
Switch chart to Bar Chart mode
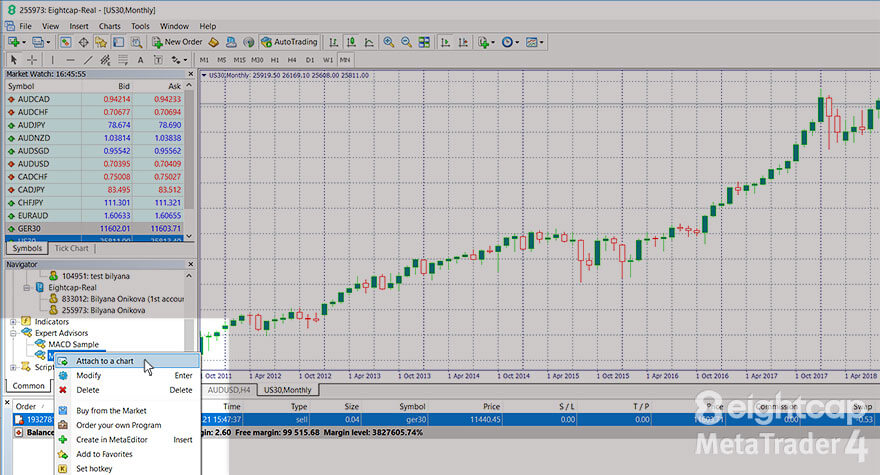pos(333,42)
